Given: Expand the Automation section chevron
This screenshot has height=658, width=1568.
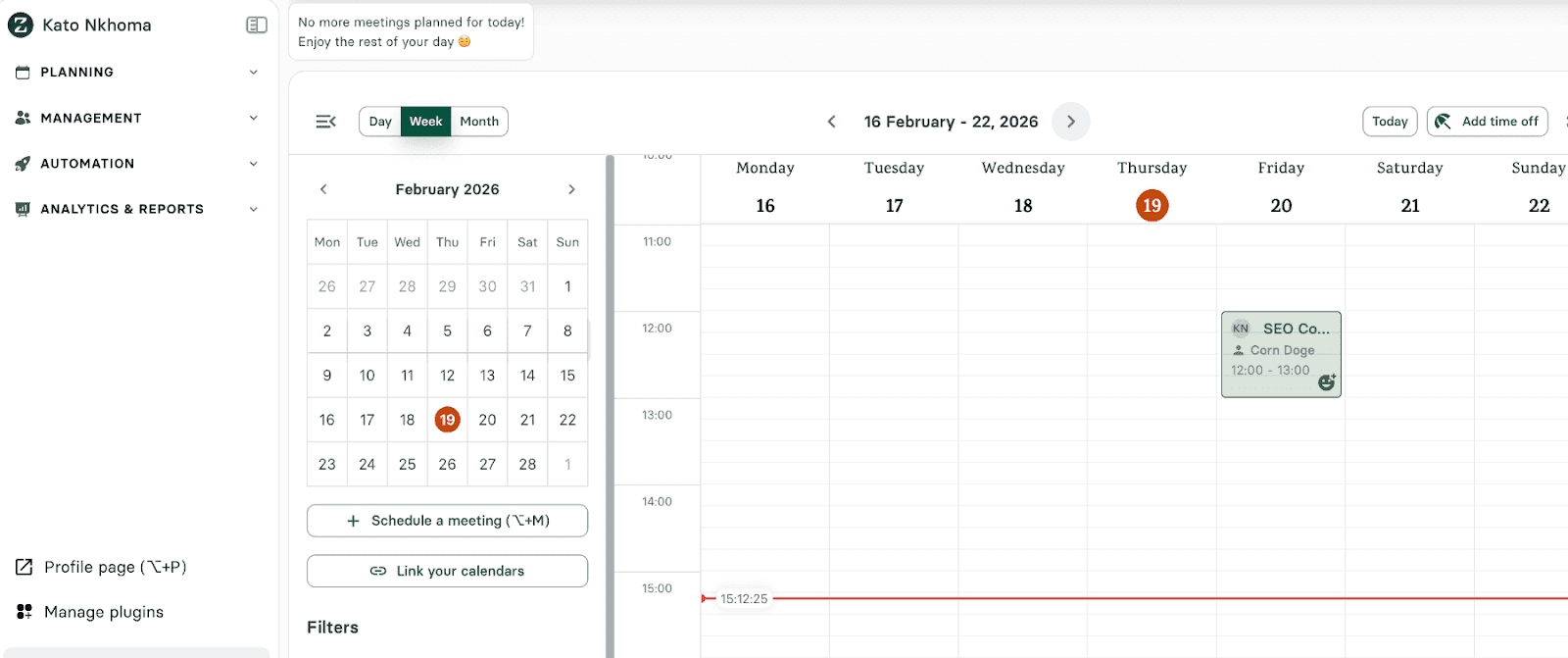Looking at the screenshot, I should pyautogui.click(x=254, y=164).
